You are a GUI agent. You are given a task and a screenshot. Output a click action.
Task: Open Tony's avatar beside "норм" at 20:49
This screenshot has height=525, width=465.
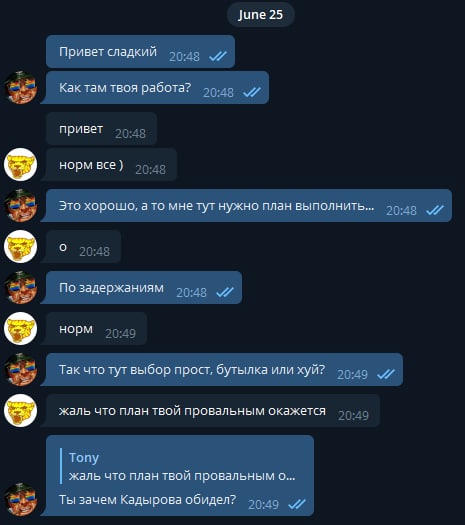(21, 328)
